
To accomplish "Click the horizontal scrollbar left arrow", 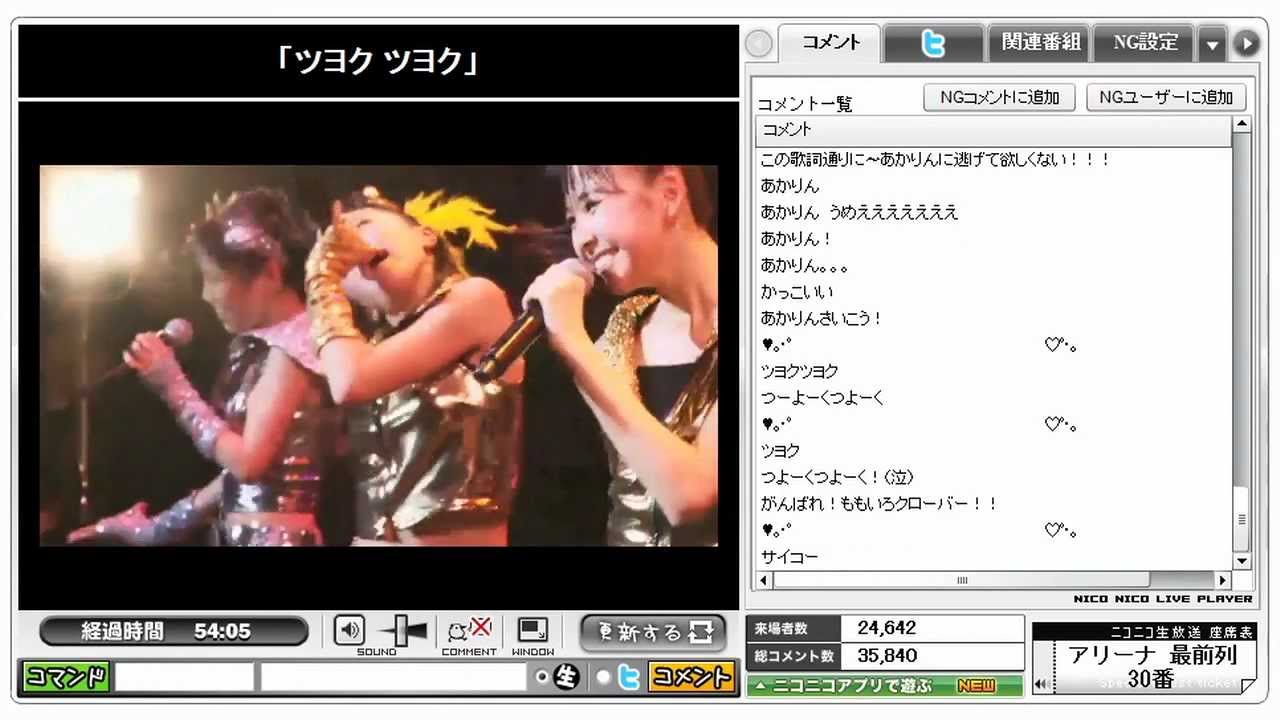I will point(765,580).
